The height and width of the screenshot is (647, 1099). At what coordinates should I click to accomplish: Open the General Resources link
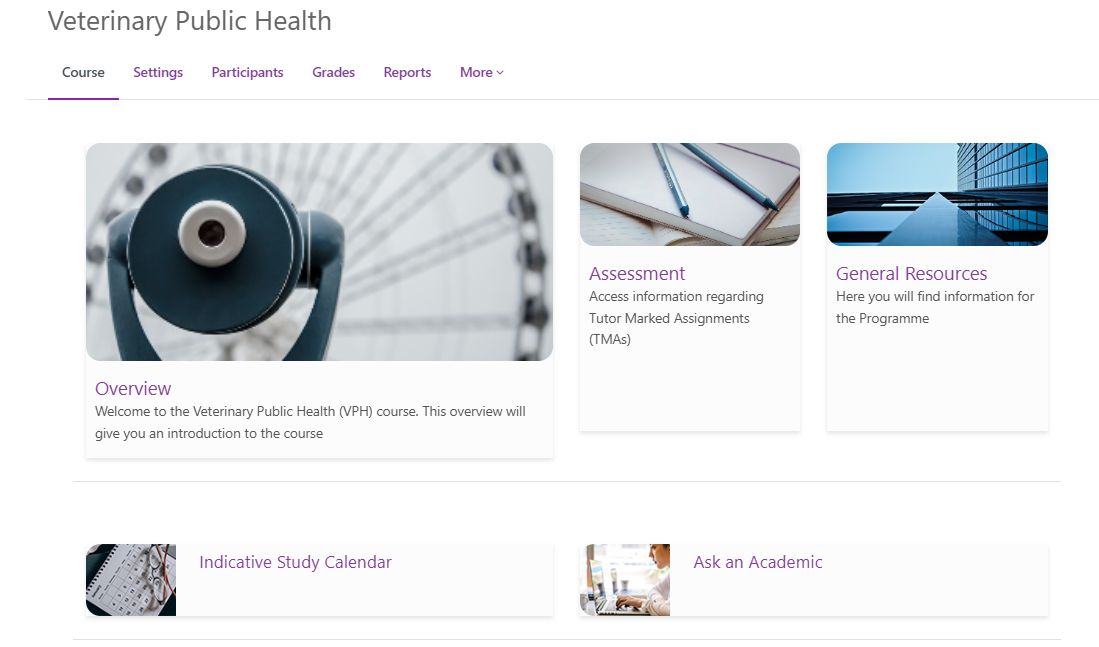911,273
